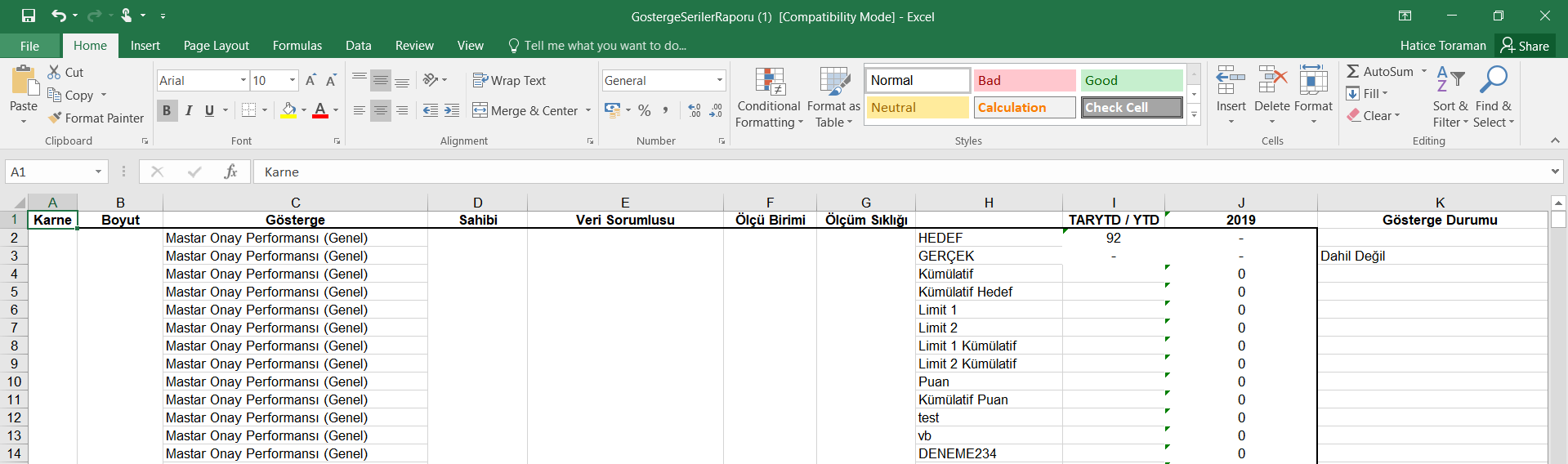Click the Percent Style icon
1568x464 pixels.
[645, 110]
